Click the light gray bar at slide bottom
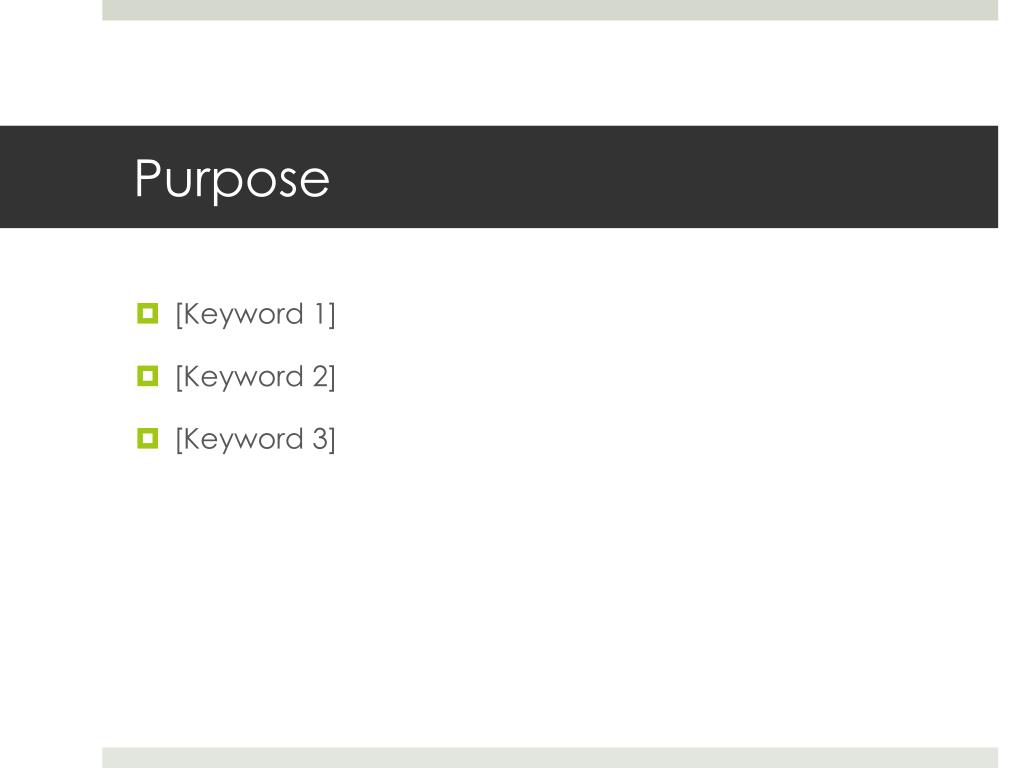 550,758
